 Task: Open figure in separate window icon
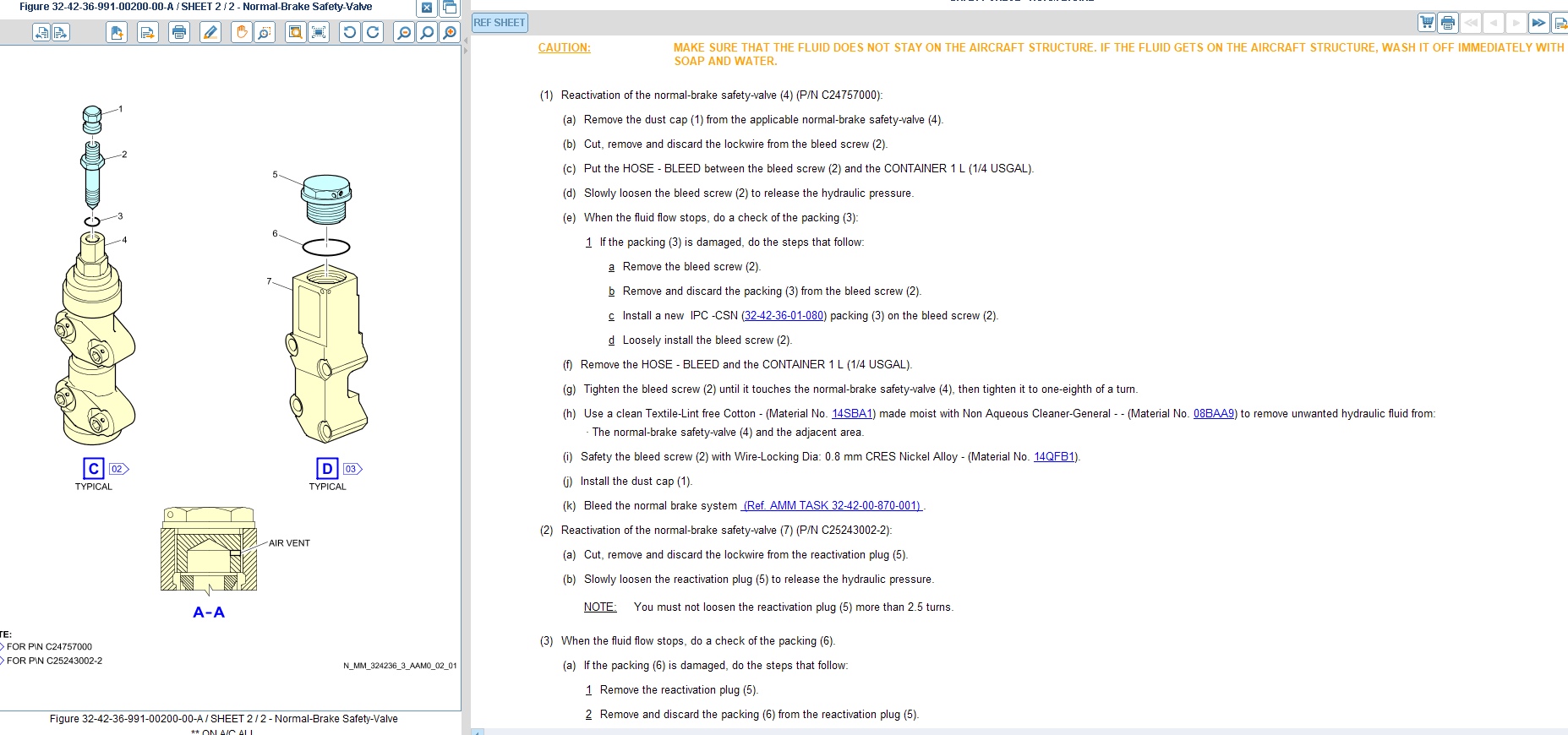pyautogui.click(x=450, y=8)
